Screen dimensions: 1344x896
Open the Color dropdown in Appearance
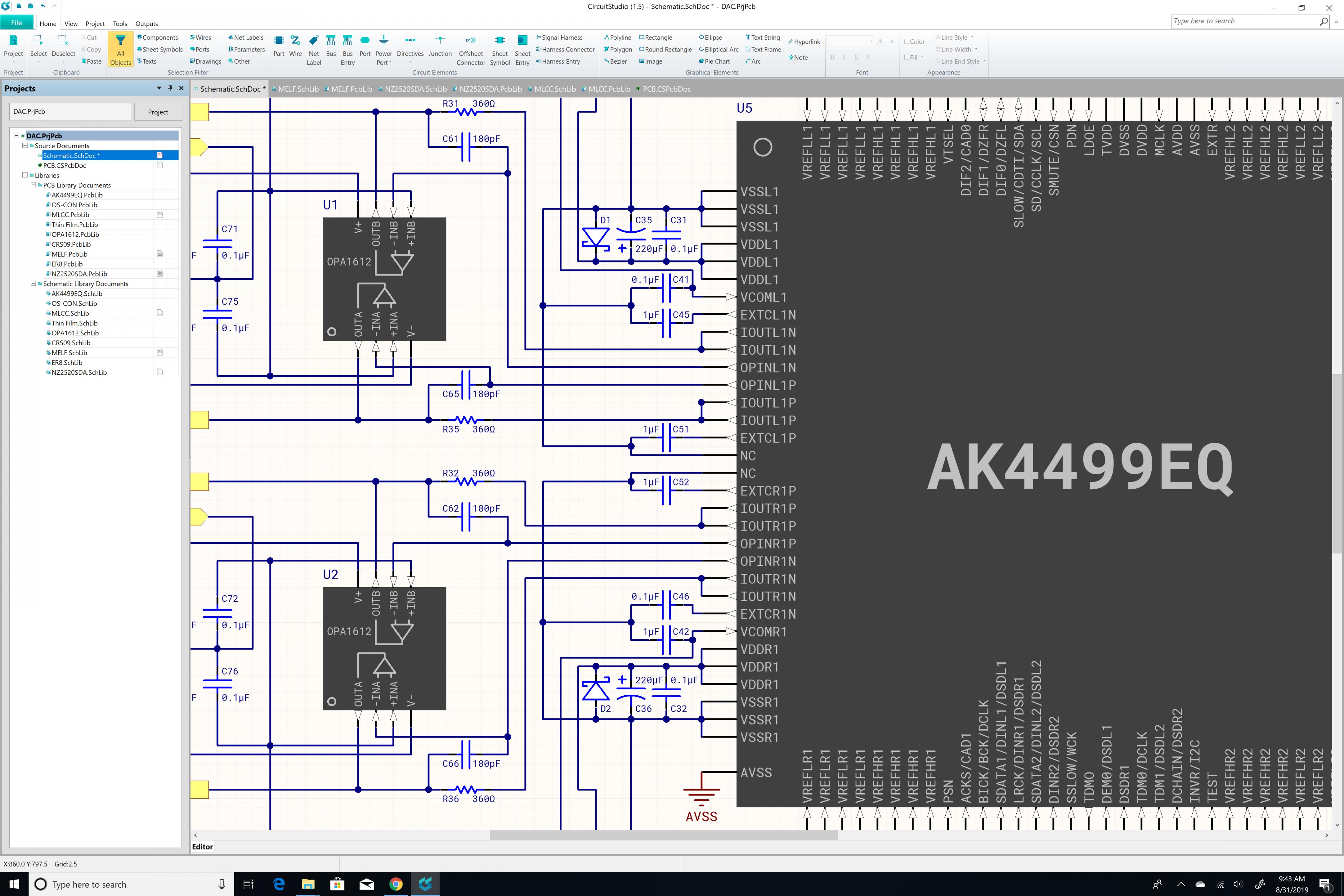click(x=917, y=42)
